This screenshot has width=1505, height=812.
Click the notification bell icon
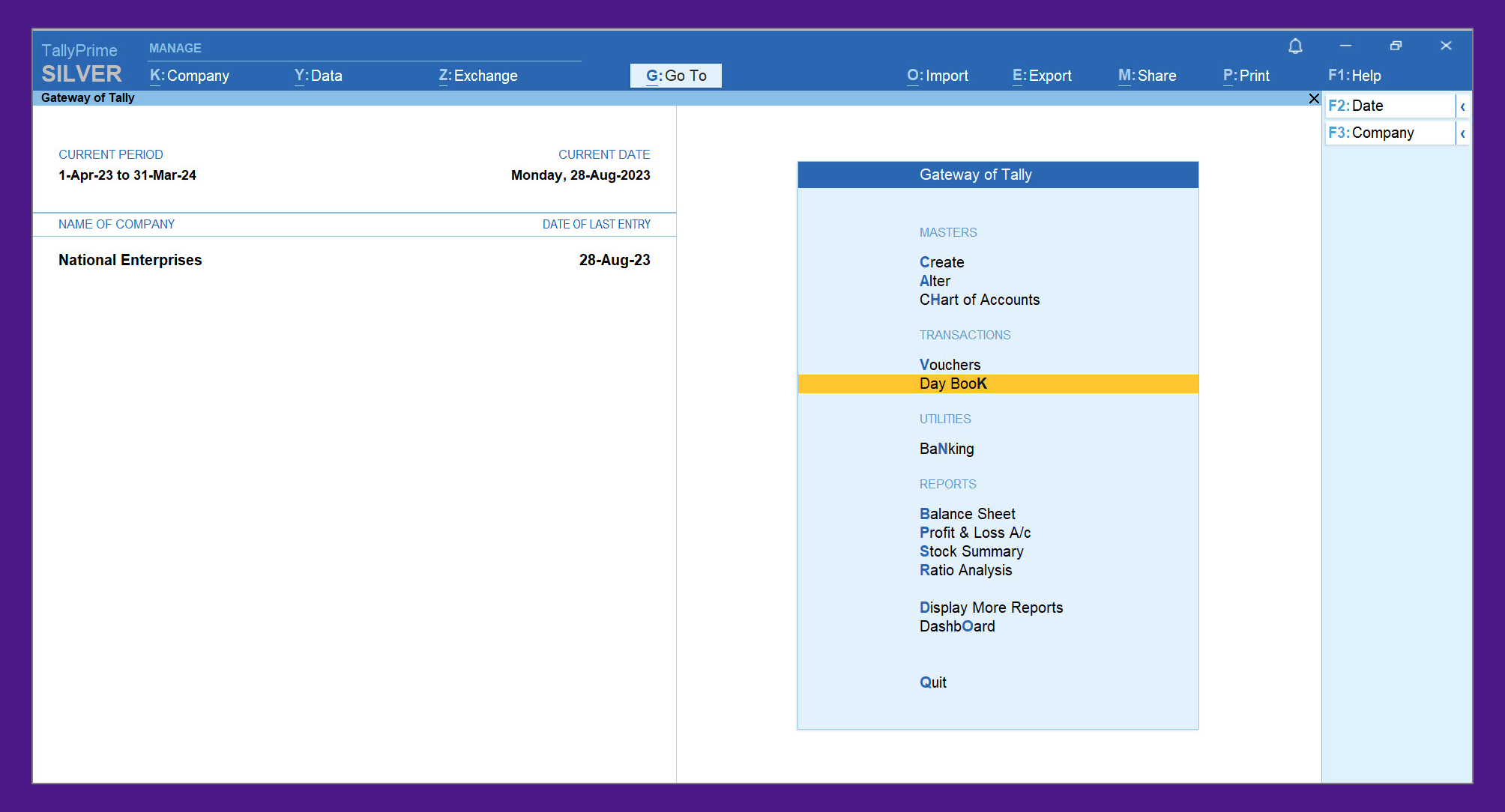pos(1295,46)
